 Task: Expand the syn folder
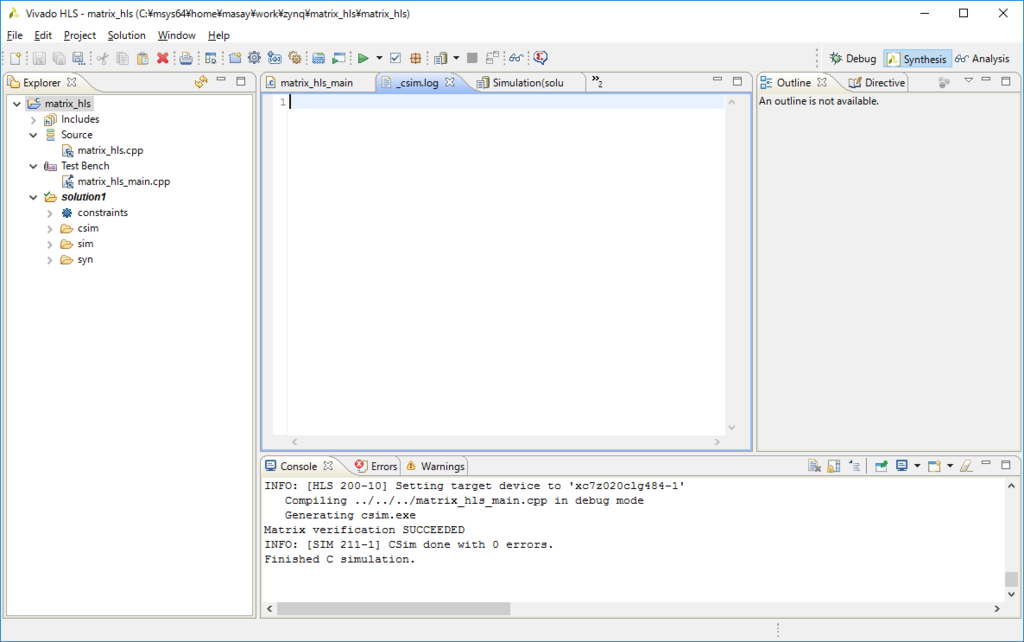pyautogui.click(x=50, y=260)
